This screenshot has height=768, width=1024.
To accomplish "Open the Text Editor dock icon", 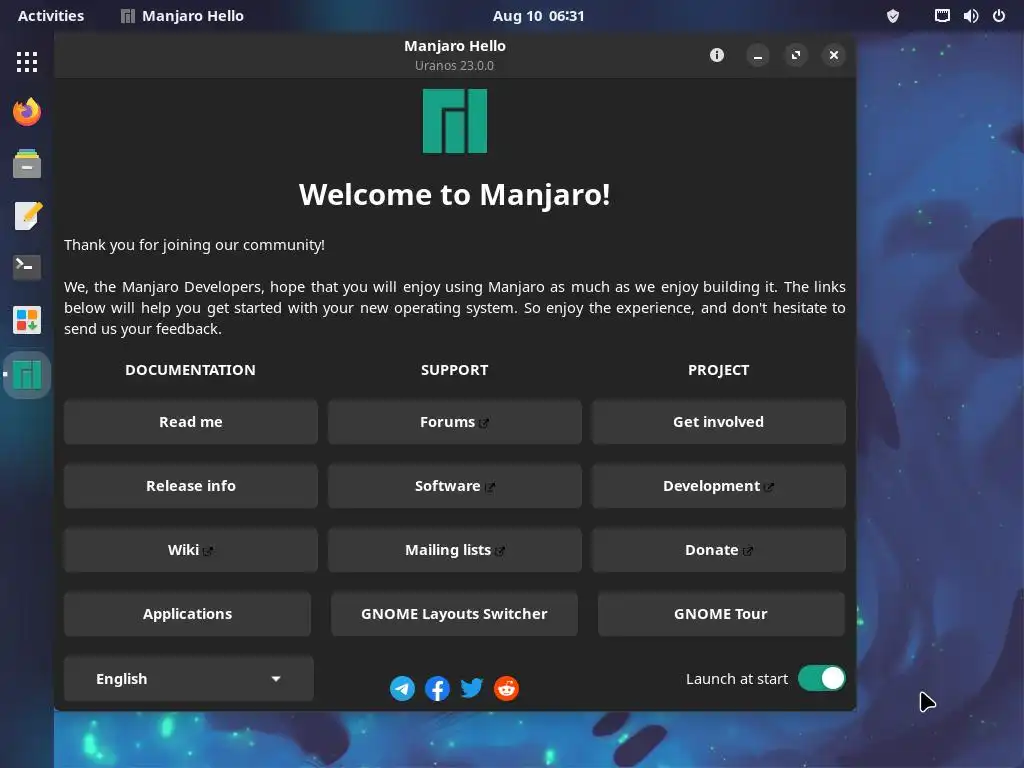I will tap(27, 216).
